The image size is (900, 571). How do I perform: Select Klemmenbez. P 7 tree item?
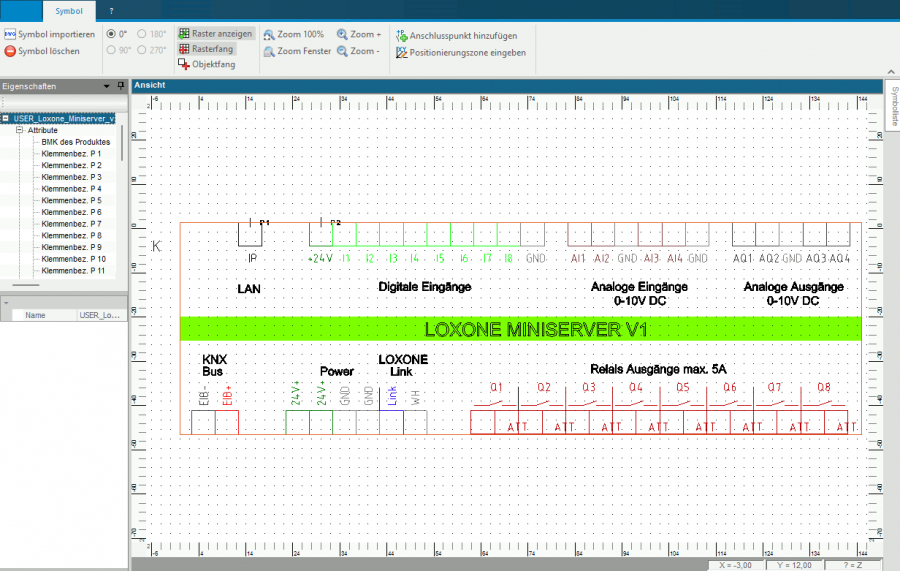[71, 224]
